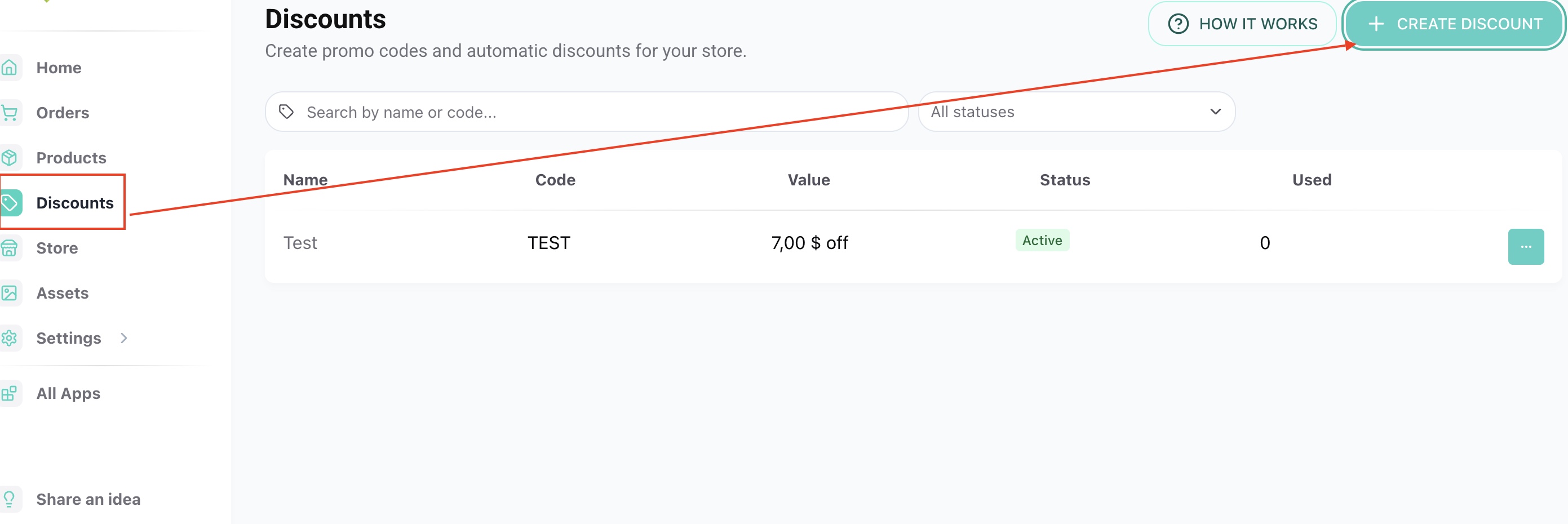Viewport: 1568px width, 524px height.
Task: Click the All Apps grid icon
Action: click(x=10, y=393)
